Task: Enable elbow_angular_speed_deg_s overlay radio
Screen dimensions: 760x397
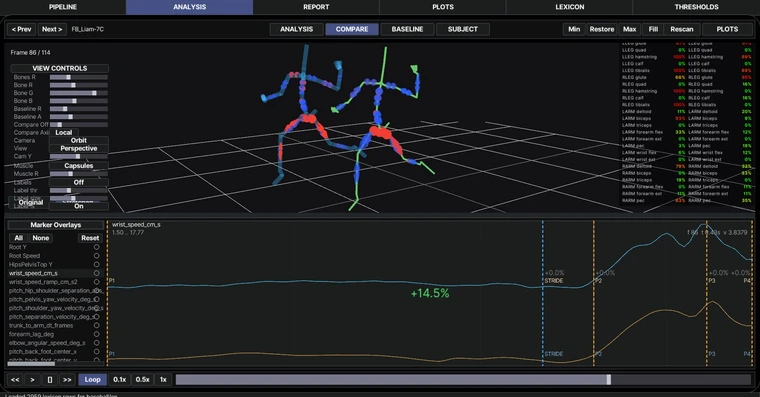Action: click(96, 343)
